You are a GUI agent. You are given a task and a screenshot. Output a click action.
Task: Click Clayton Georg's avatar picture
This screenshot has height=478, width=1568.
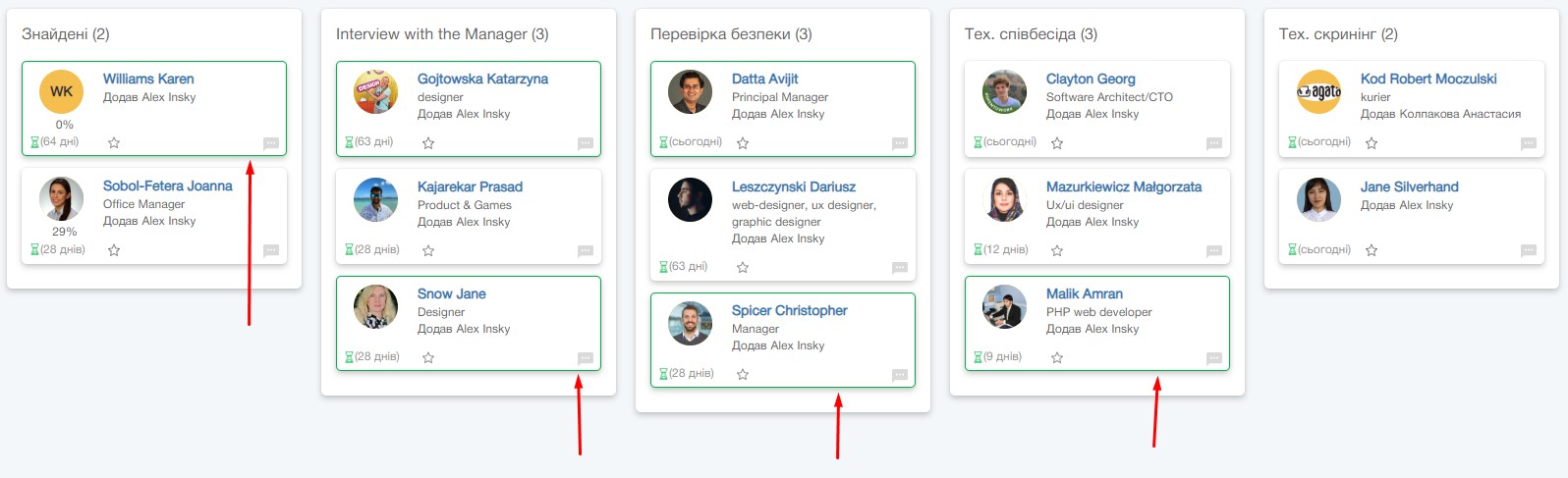coord(1004,91)
